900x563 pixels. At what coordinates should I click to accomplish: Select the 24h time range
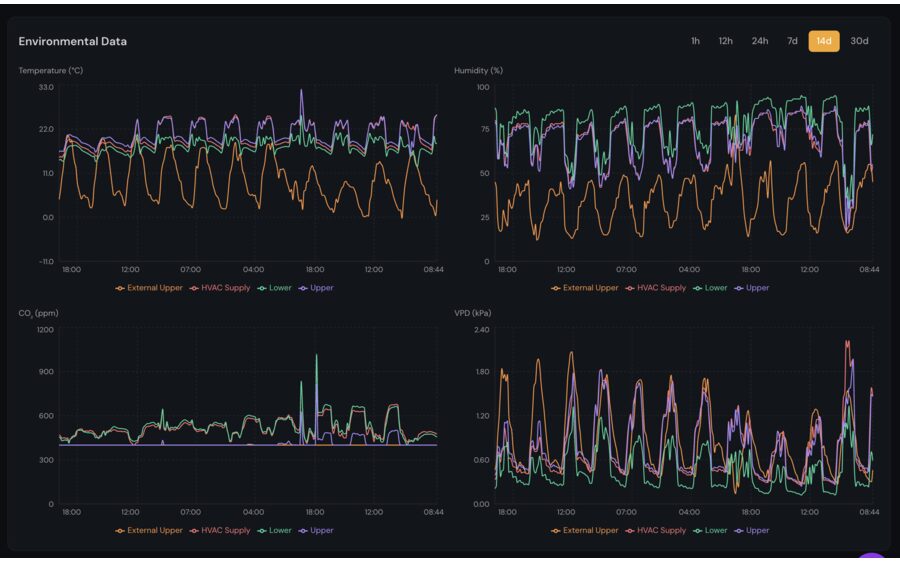coord(760,41)
